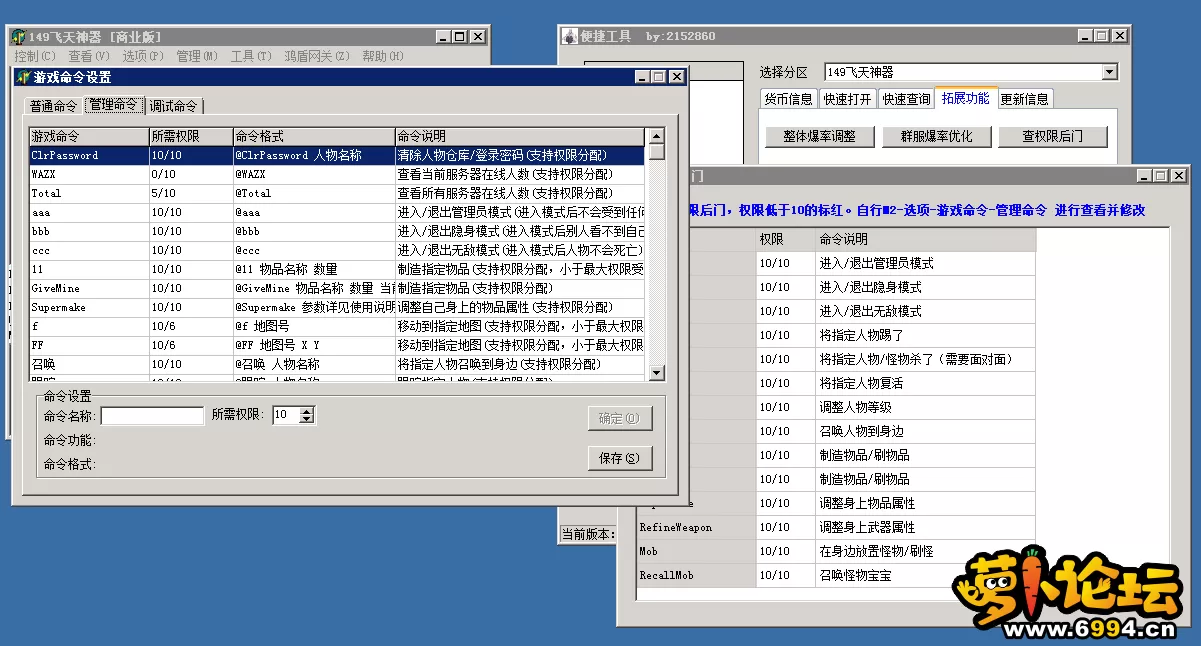Switch to the 调试命令 tab
Screen dimensions: 1201x646
[174, 106]
